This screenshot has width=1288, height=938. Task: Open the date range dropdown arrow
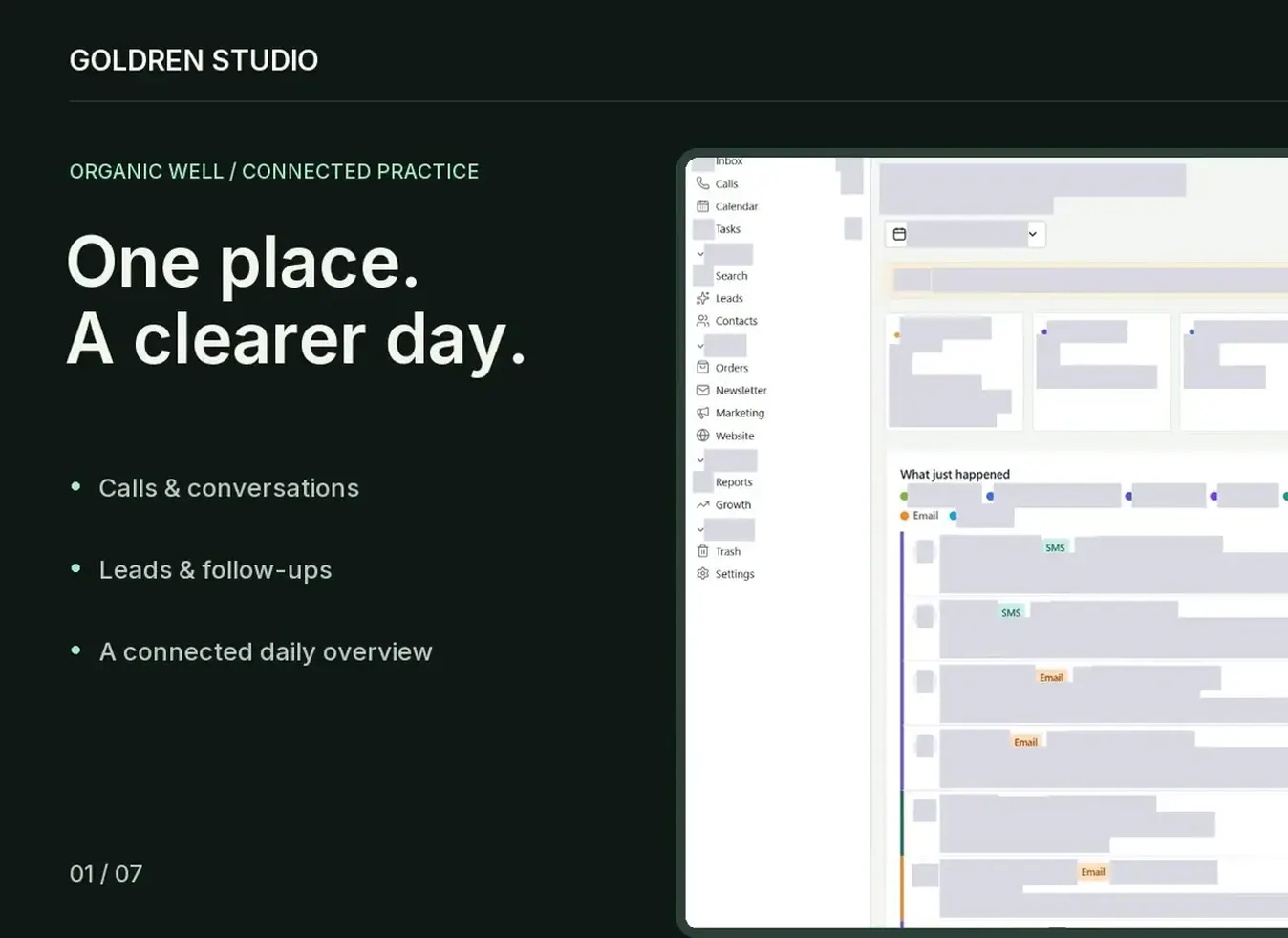point(1033,234)
